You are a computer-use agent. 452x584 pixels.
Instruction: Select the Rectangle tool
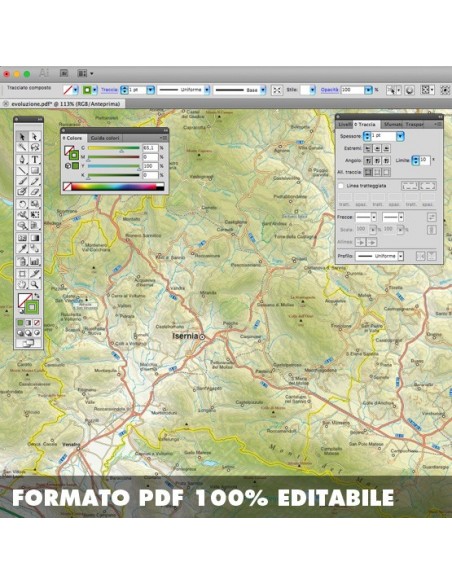point(35,171)
